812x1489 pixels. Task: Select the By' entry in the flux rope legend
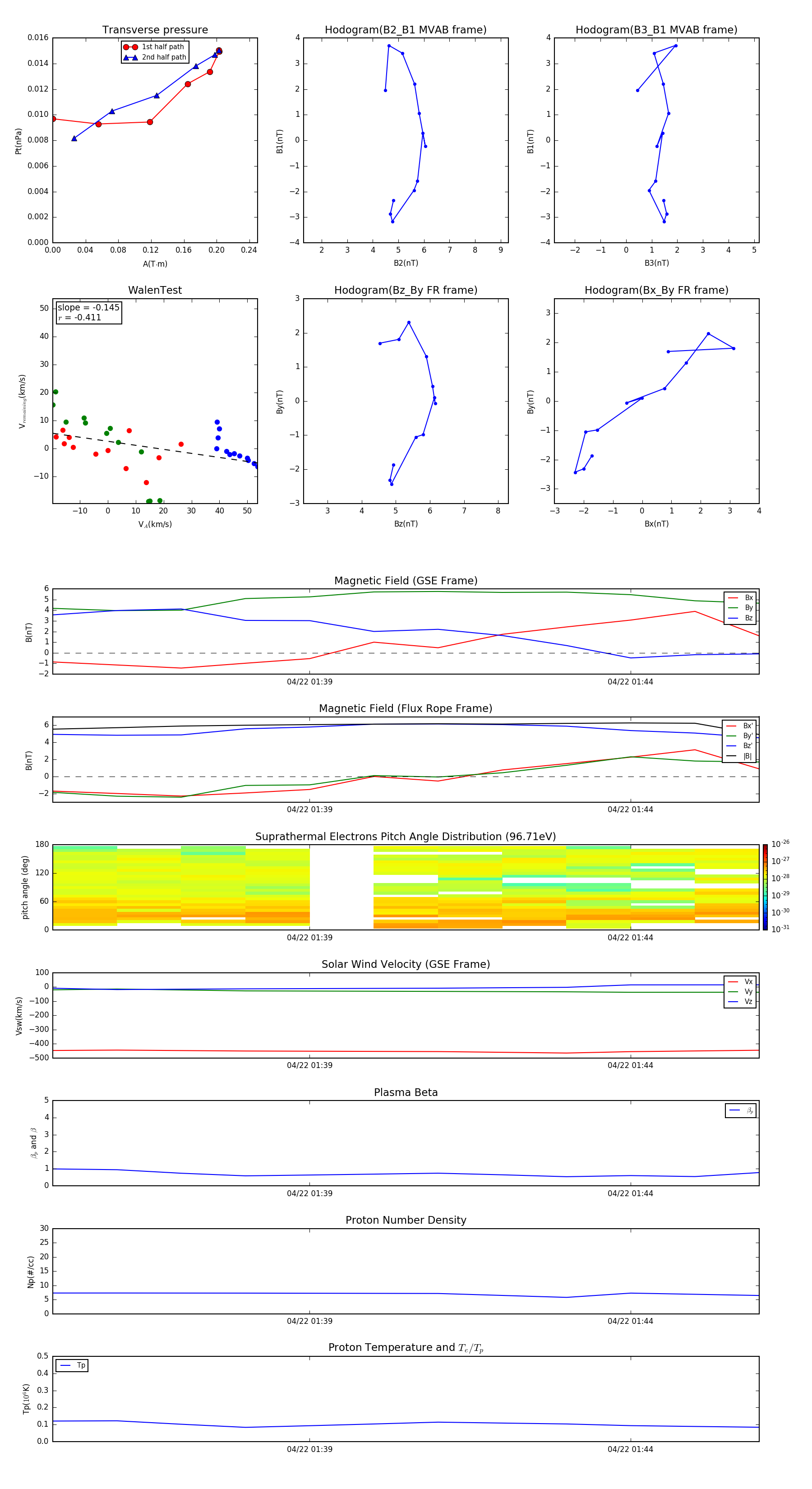pyautogui.click(x=740, y=736)
